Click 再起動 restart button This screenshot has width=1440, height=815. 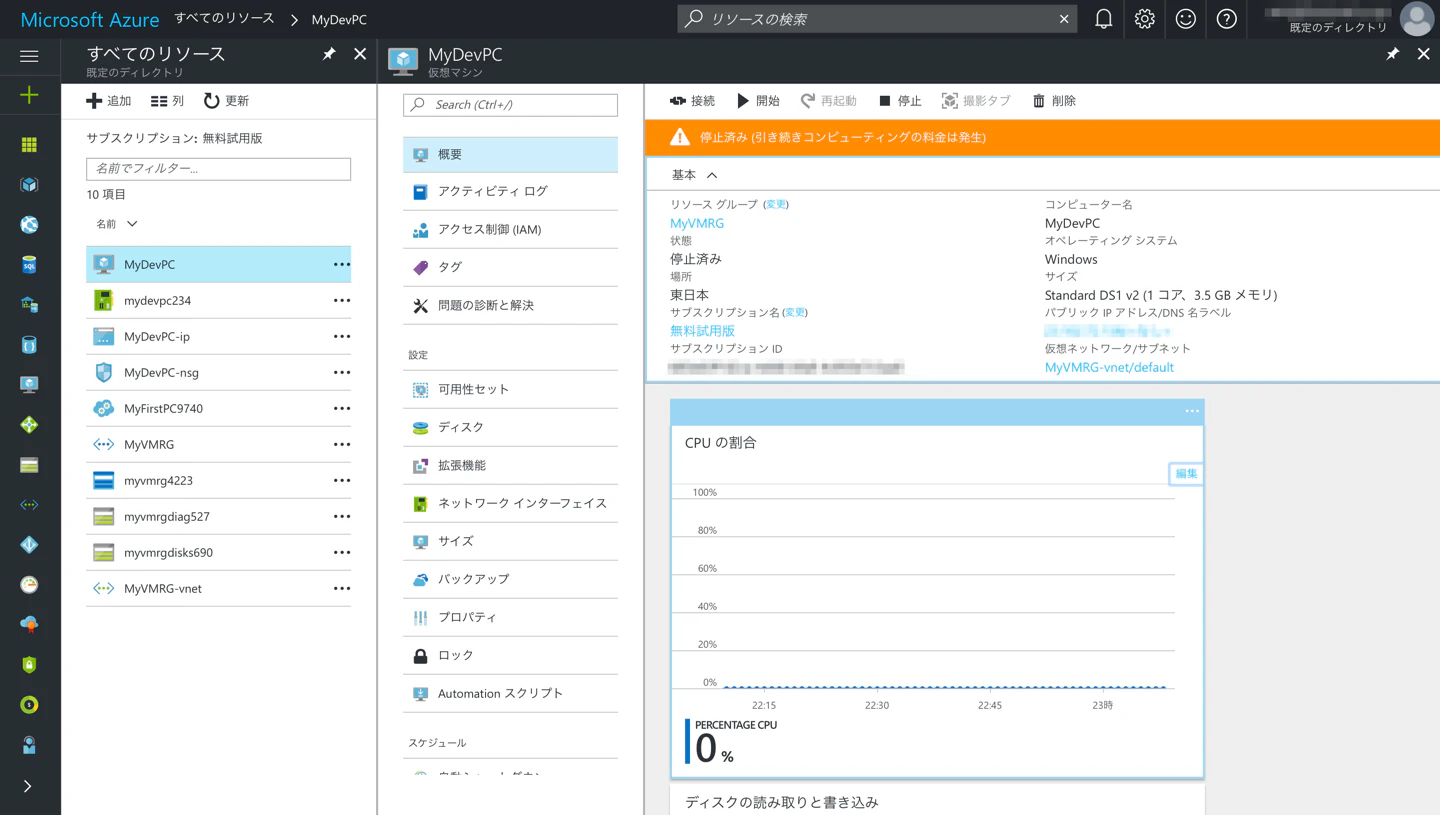pyautogui.click(x=829, y=101)
